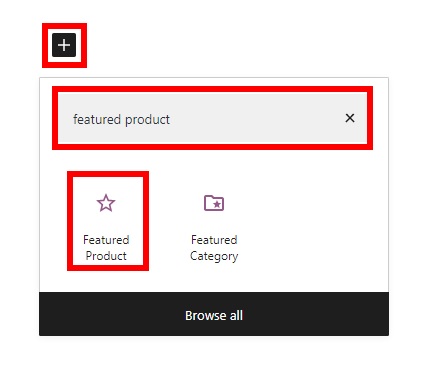Insert the Featured Product block
Image resolution: width=421 pixels, height=386 pixels.
[x=108, y=221]
